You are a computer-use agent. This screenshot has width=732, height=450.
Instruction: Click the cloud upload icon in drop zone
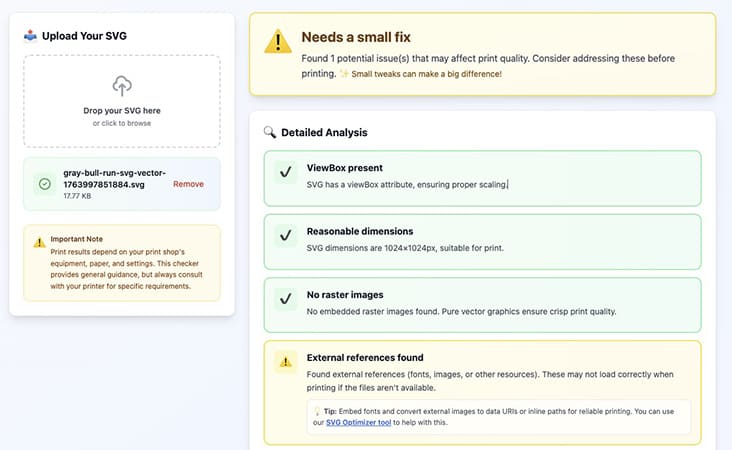121,86
